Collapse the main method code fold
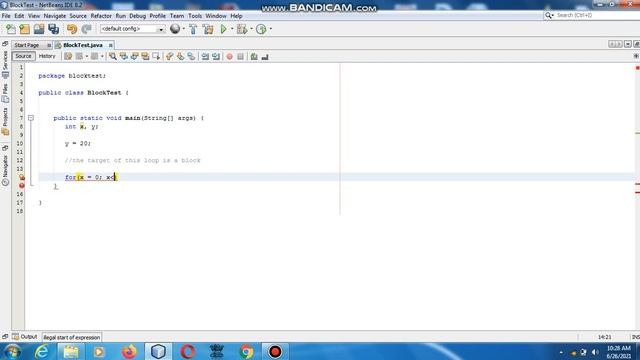 [31, 118]
